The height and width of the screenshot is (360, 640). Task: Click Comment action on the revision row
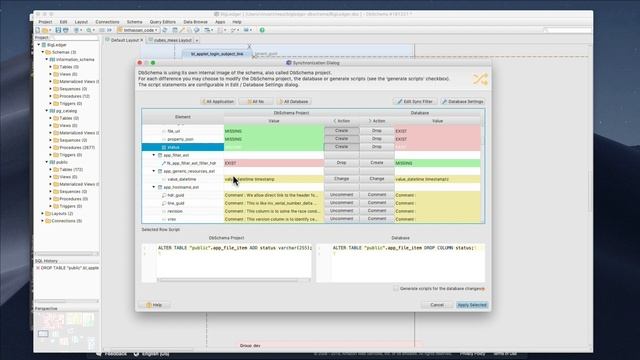point(377,211)
